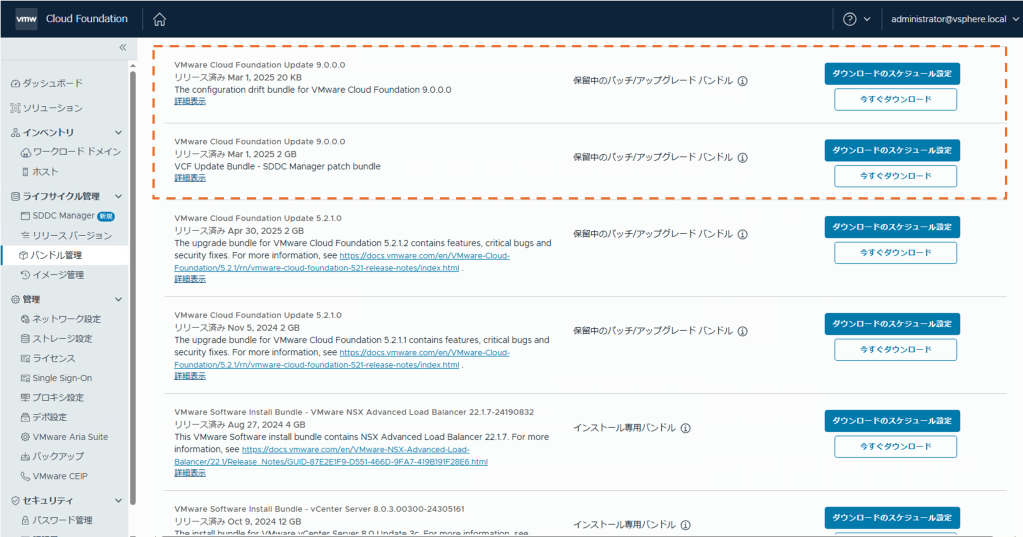This screenshot has width=1023, height=537.
Task: Click the ワークロード ドメイン cloud icon
Action: pos(25,152)
